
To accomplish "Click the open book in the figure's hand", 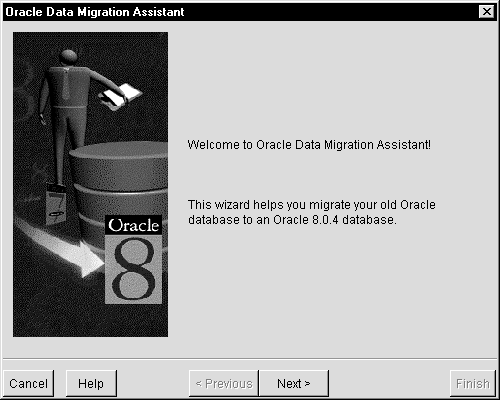I will point(120,96).
